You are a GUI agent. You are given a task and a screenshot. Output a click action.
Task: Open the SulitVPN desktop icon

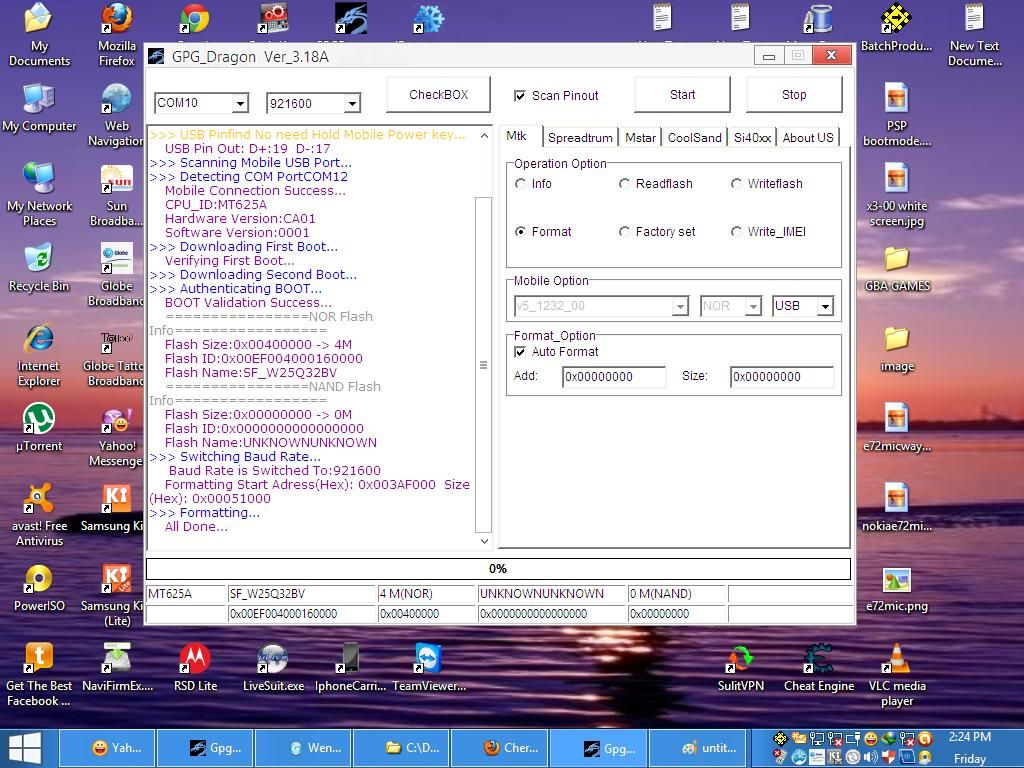click(x=740, y=661)
